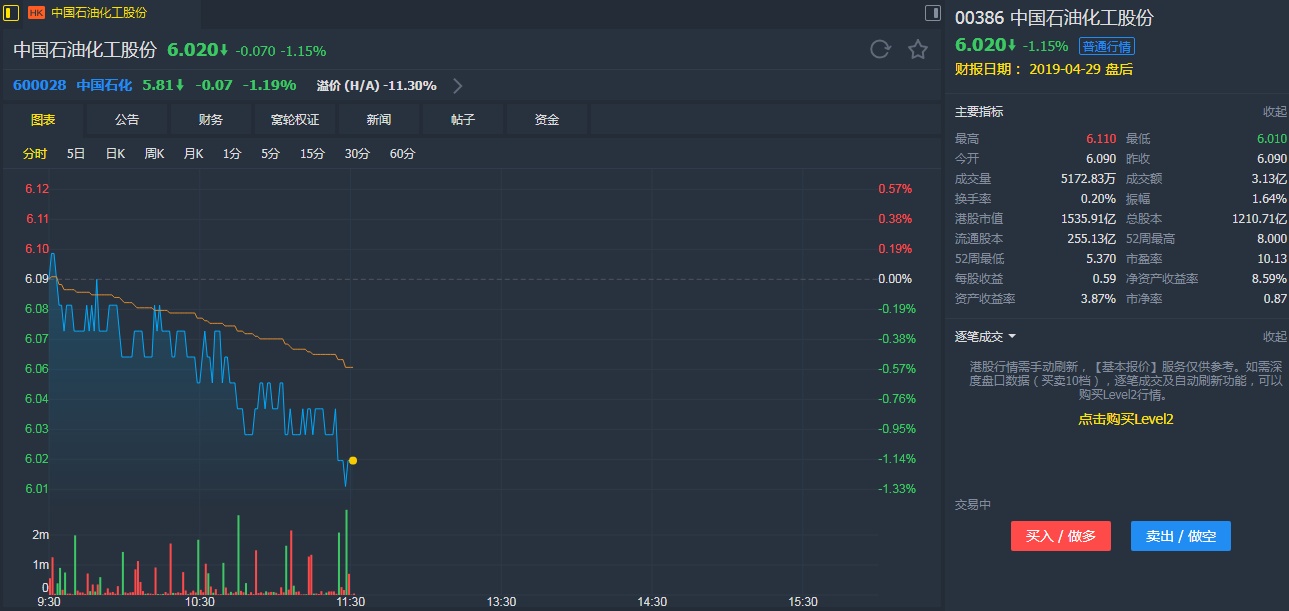
Task: Select the 5分 interval
Action: click(271, 154)
